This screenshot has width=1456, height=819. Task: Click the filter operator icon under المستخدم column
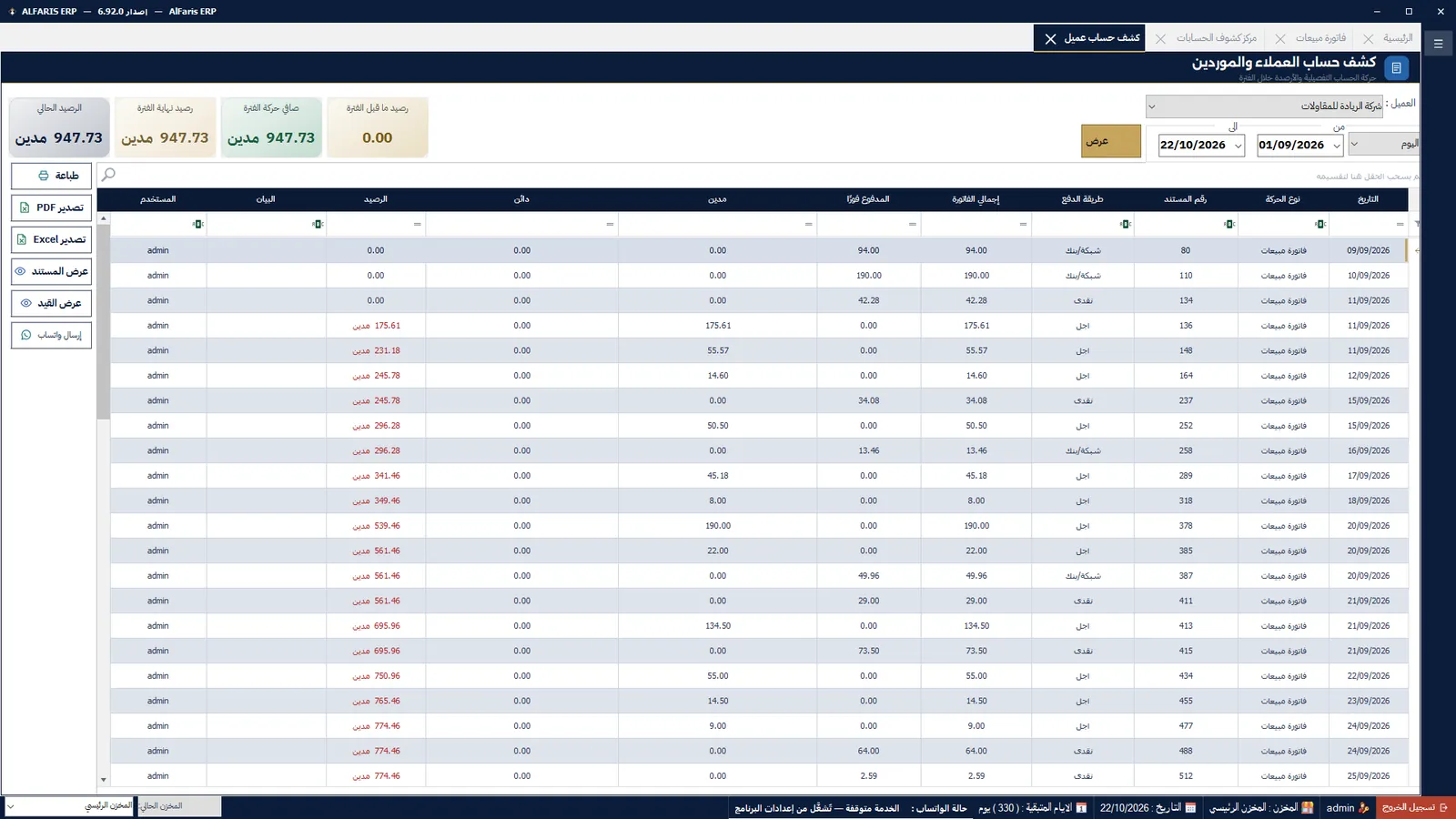coord(198,224)
